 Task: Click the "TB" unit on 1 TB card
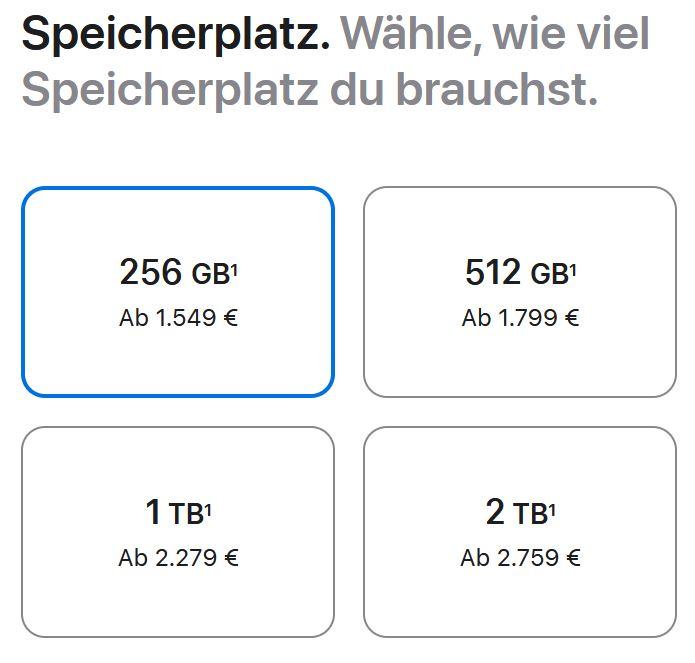pos(186,515)
